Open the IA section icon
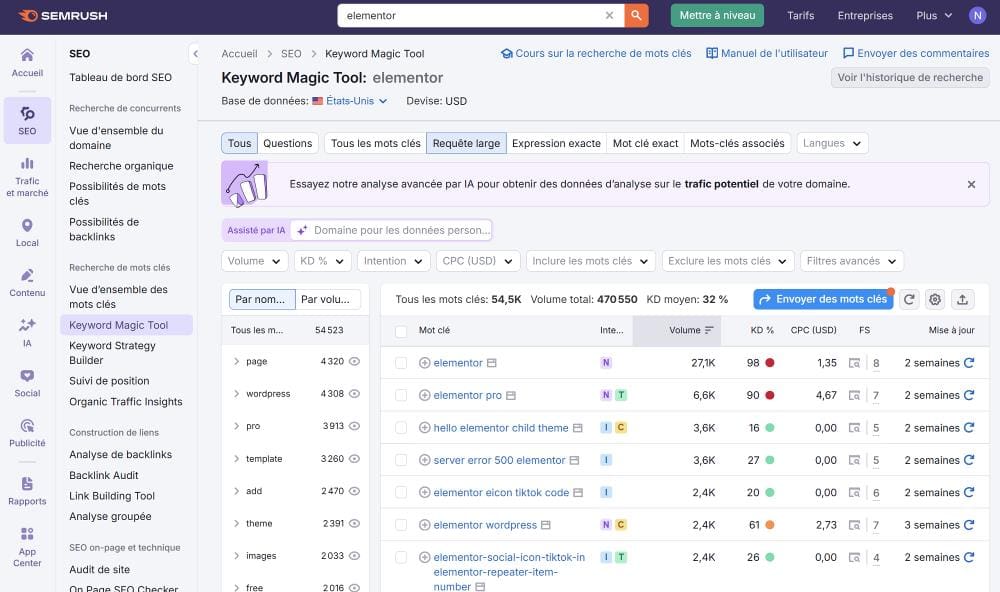Screen dimensions: 1000x592 (27, 333)
